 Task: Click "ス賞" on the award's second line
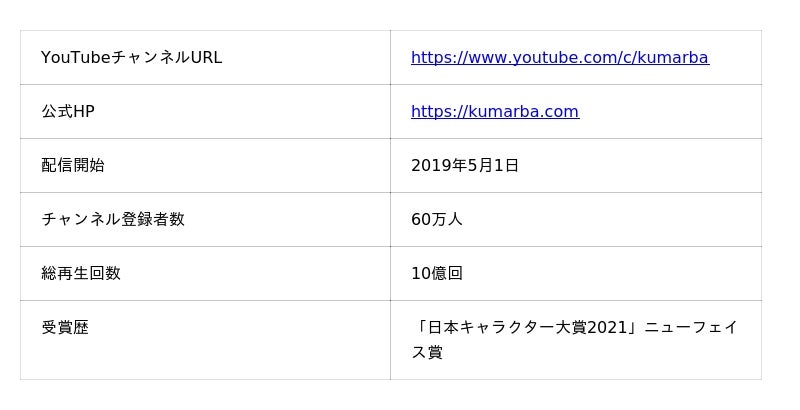point(427,352)
